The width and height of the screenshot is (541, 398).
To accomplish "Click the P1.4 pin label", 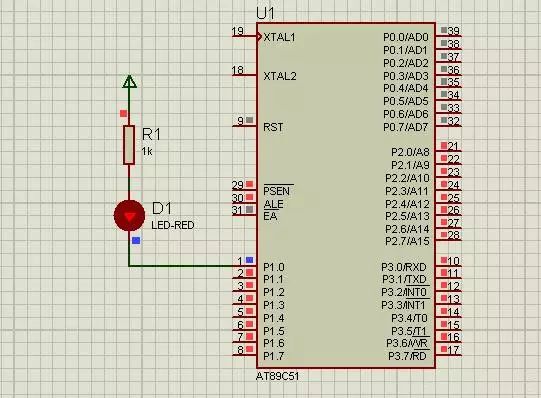I will click(x=274, y=318).
